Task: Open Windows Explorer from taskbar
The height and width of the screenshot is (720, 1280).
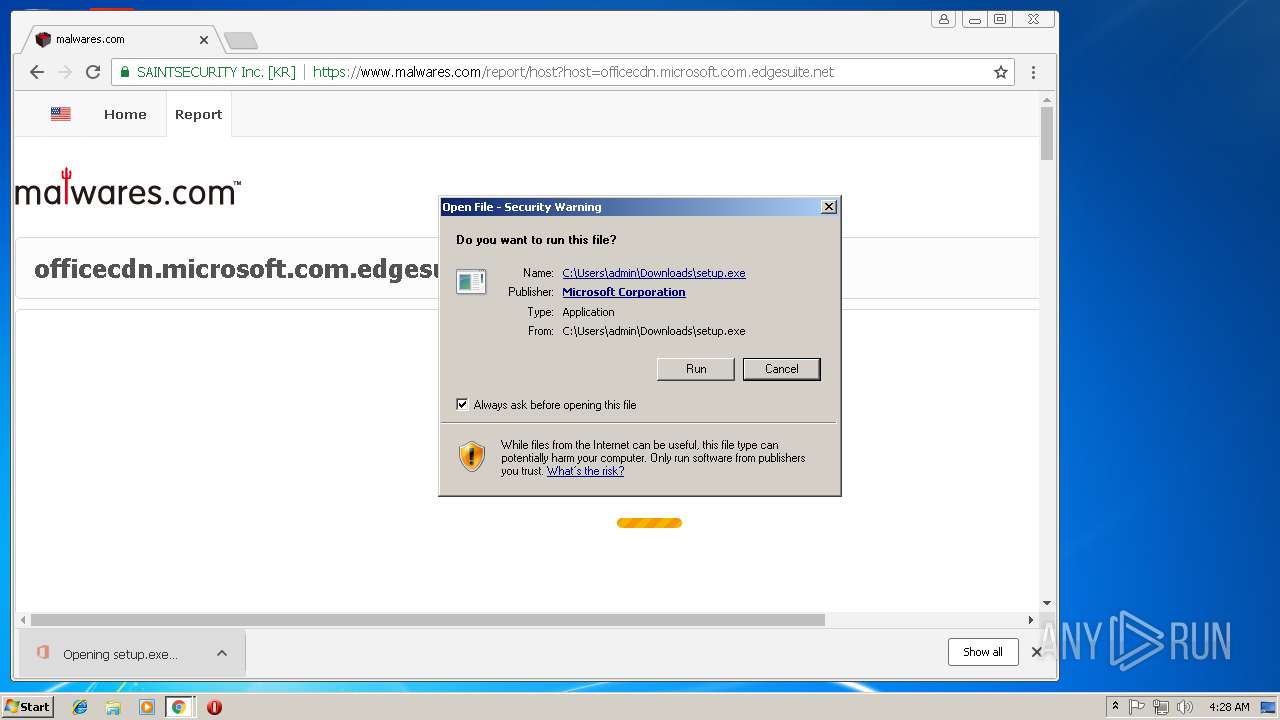Action: click(x=113, y=707)
